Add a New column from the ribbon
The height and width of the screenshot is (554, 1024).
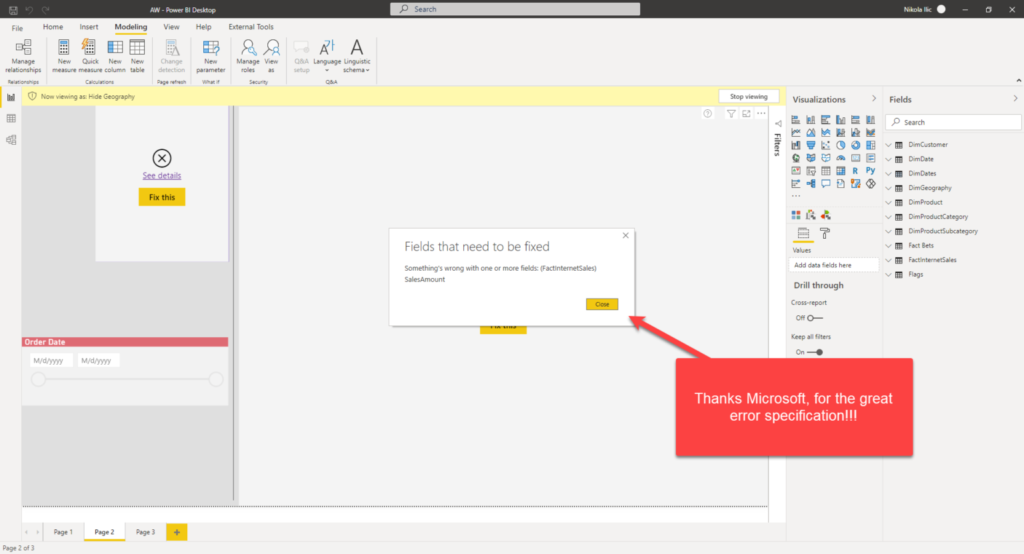(x=114, y=56)
